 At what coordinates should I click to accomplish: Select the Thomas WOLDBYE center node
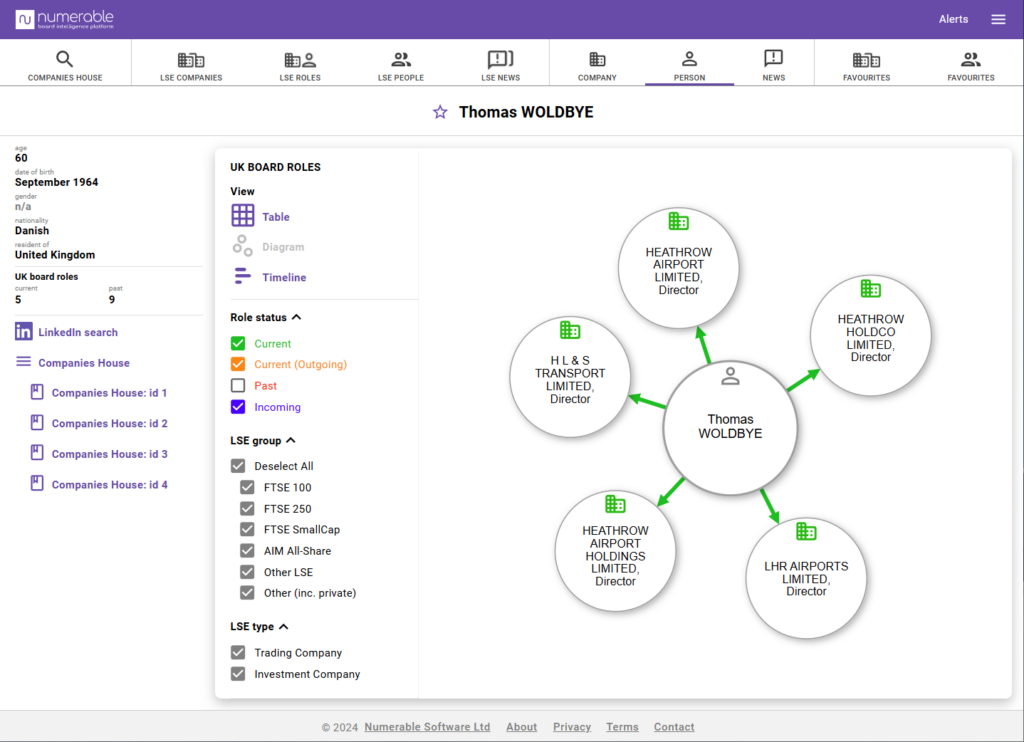click(730, 428)
